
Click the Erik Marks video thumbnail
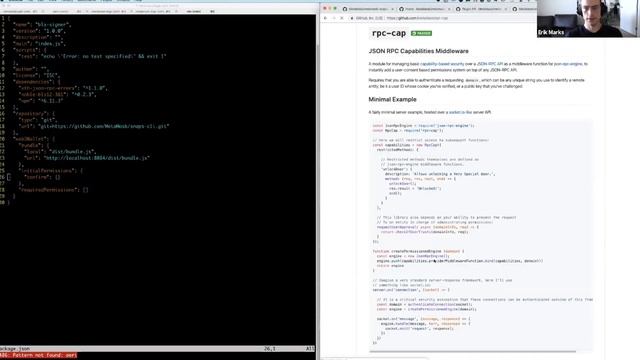pos(588,19)
